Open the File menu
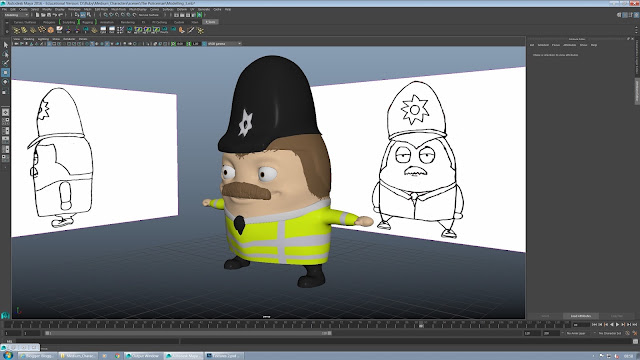 coord(4,9)
